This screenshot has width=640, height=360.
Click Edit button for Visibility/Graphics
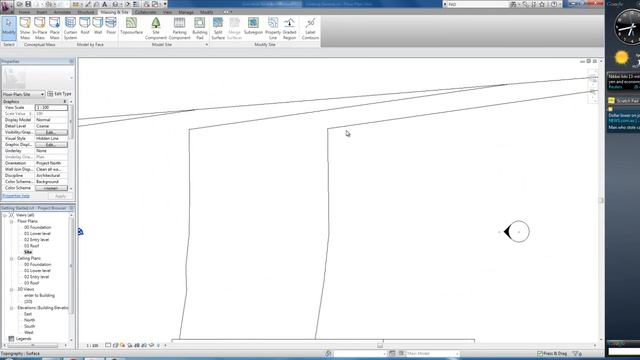51,132
